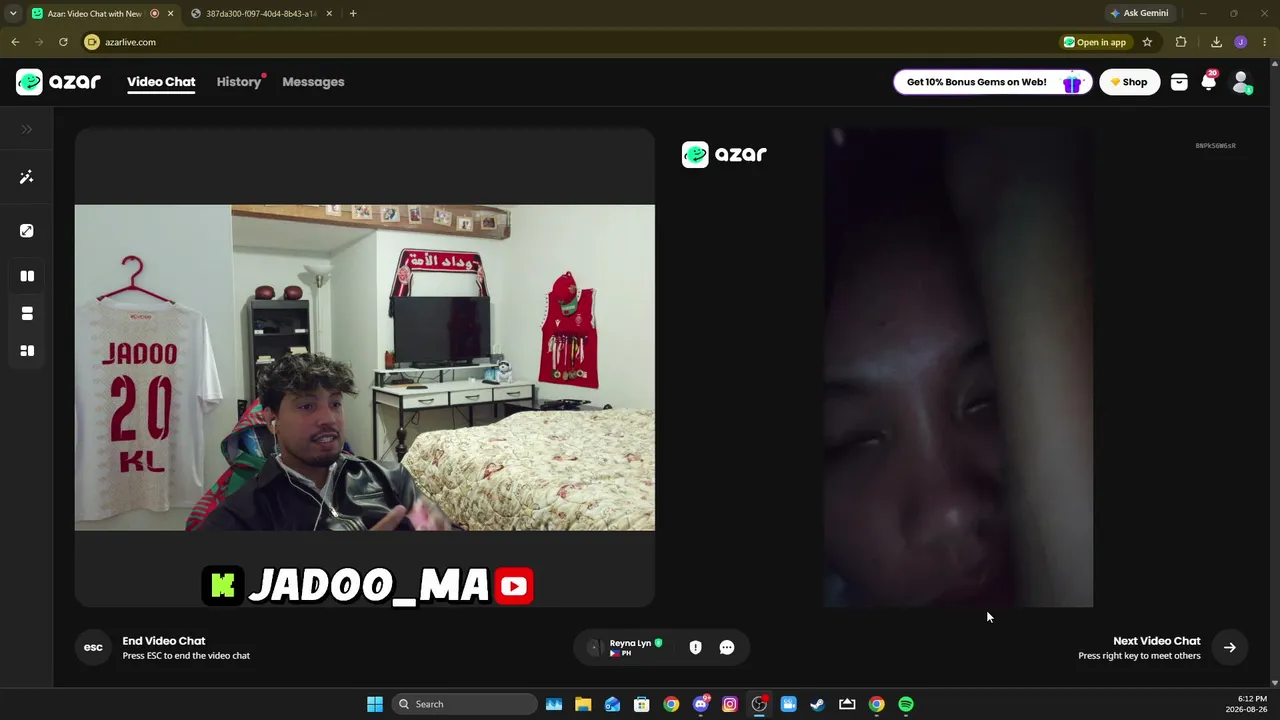This screenshot has height=720, width=1280.
Task: Open Discord from the taskbar
Action: tap(700, 704)
